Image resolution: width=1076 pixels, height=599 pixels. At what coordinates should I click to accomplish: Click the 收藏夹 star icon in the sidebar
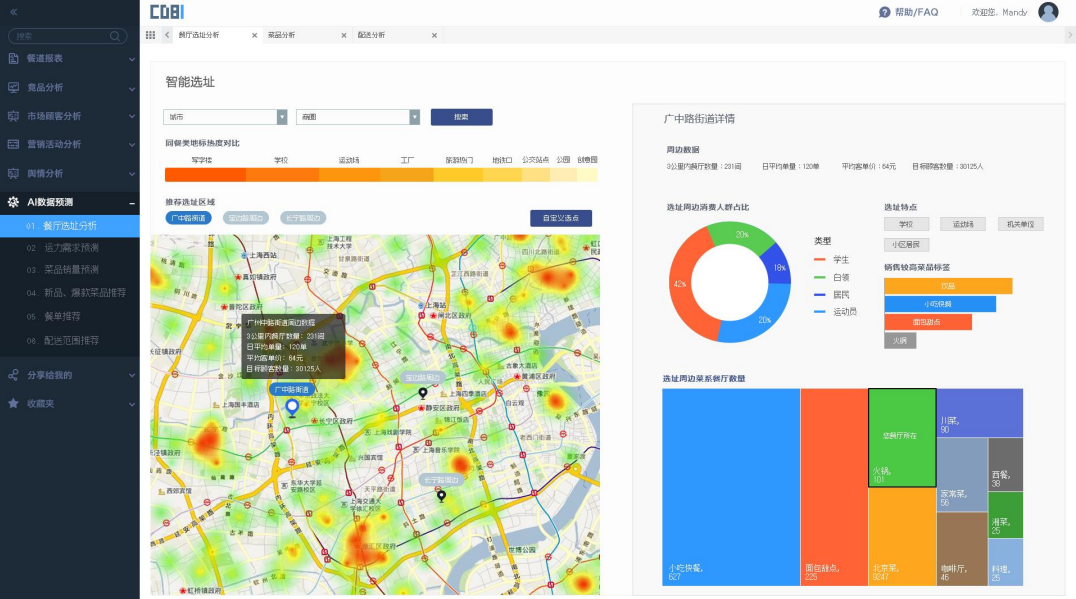pyautogui.click(x=13, y=403)
